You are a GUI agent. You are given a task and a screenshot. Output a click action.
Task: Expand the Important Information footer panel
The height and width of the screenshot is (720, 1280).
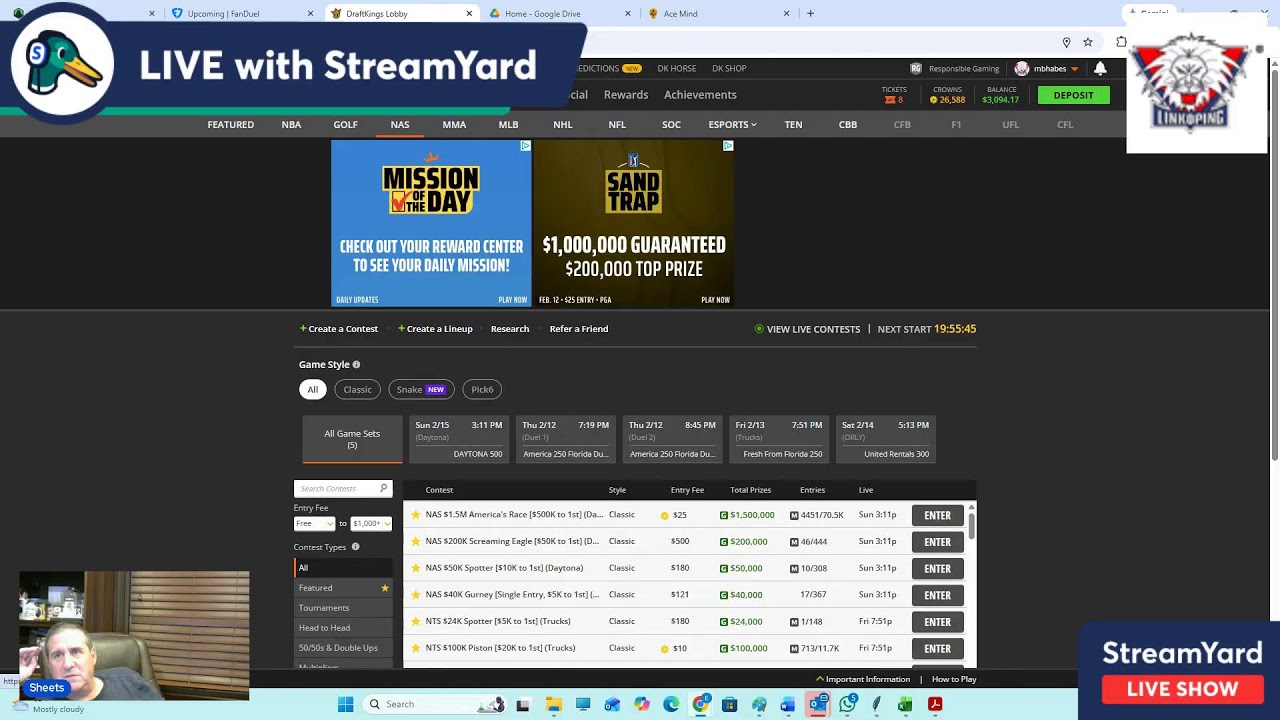(x=863, y=679)
